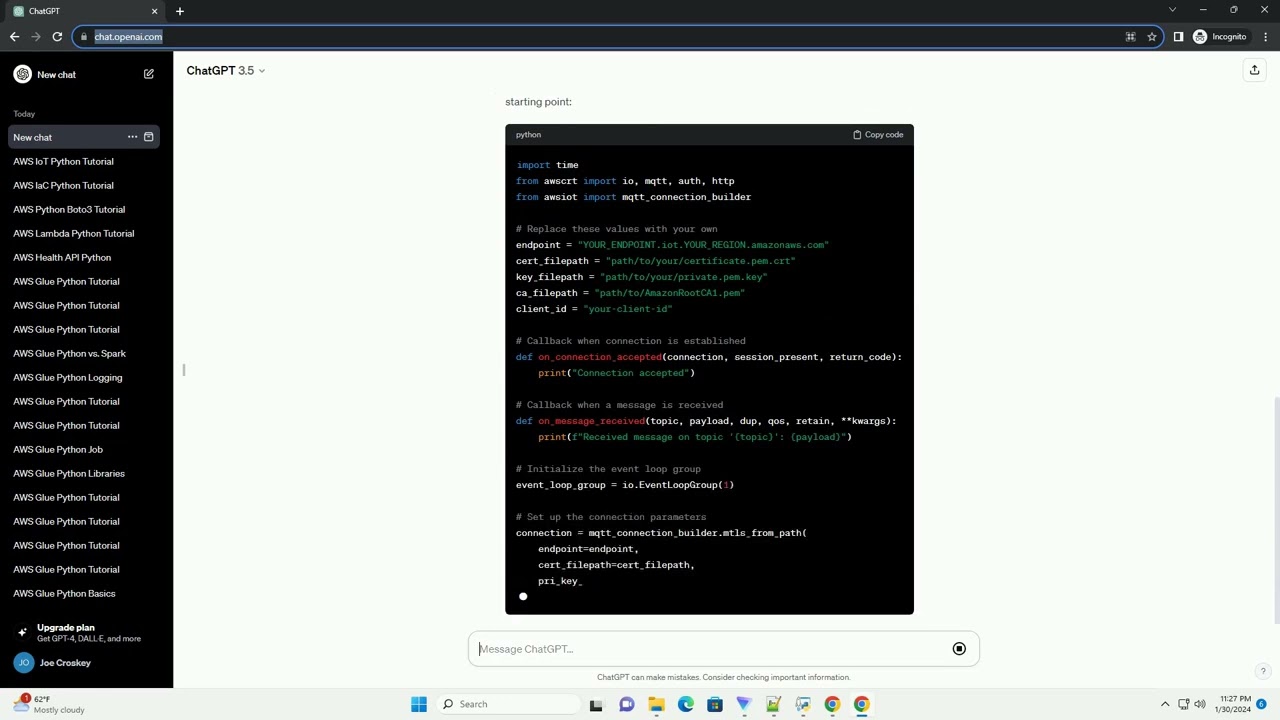
Task: Click the page vertical scrollbar
Action: pyautogui.click(x=1275, y=510)
